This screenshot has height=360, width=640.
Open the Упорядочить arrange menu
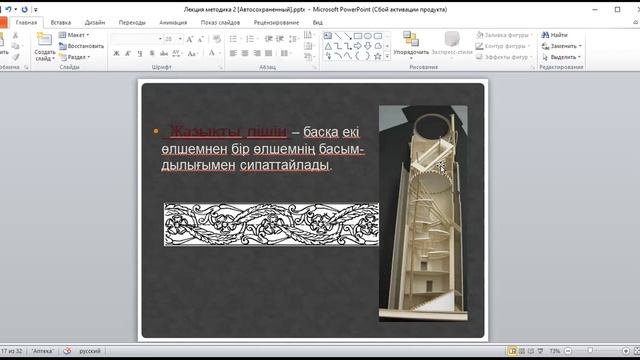coord(411,45)
